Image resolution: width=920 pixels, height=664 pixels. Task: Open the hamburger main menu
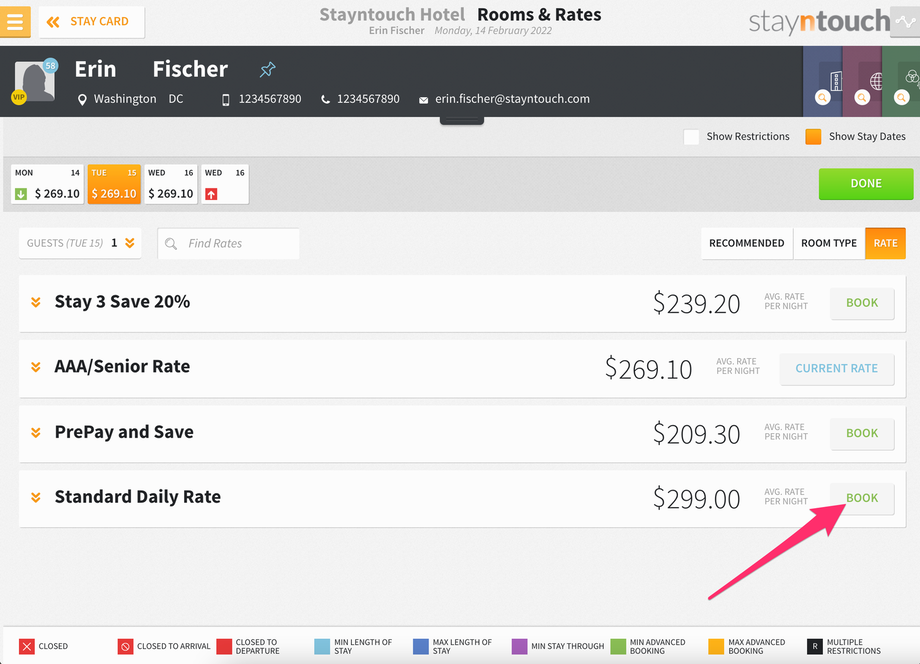click(15, 22)
